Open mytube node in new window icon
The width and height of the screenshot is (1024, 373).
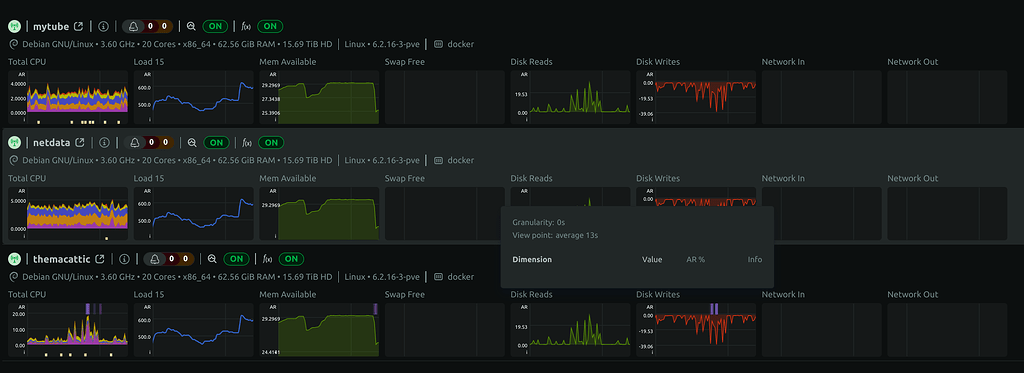tap(78, 27)
